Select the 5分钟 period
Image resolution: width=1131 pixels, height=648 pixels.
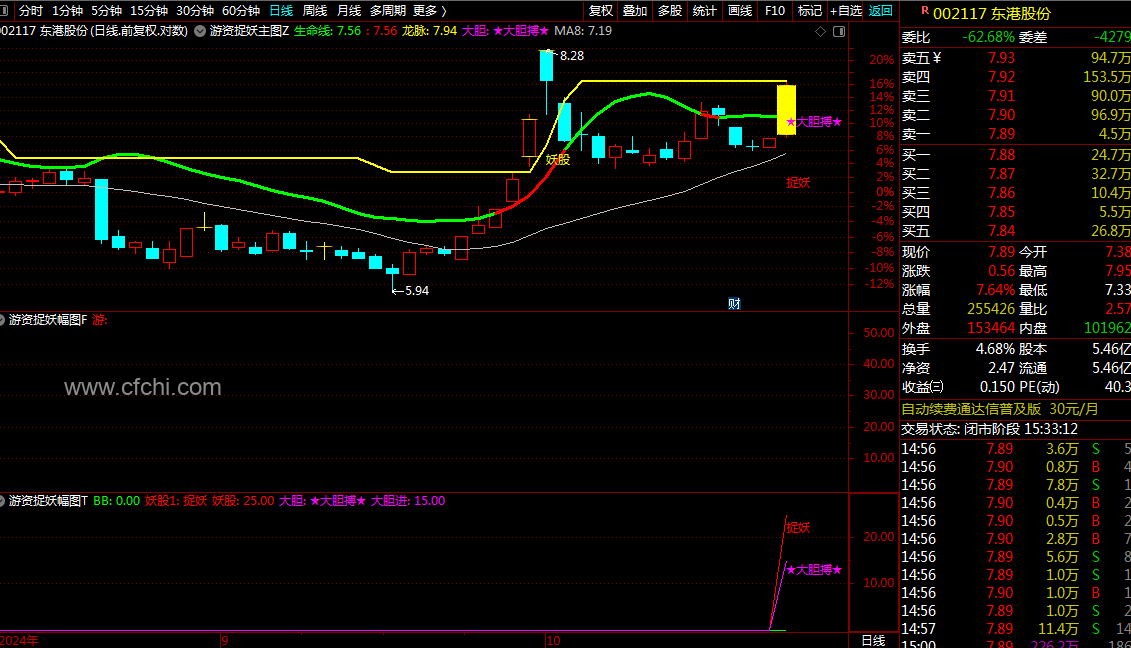[106, 11]
